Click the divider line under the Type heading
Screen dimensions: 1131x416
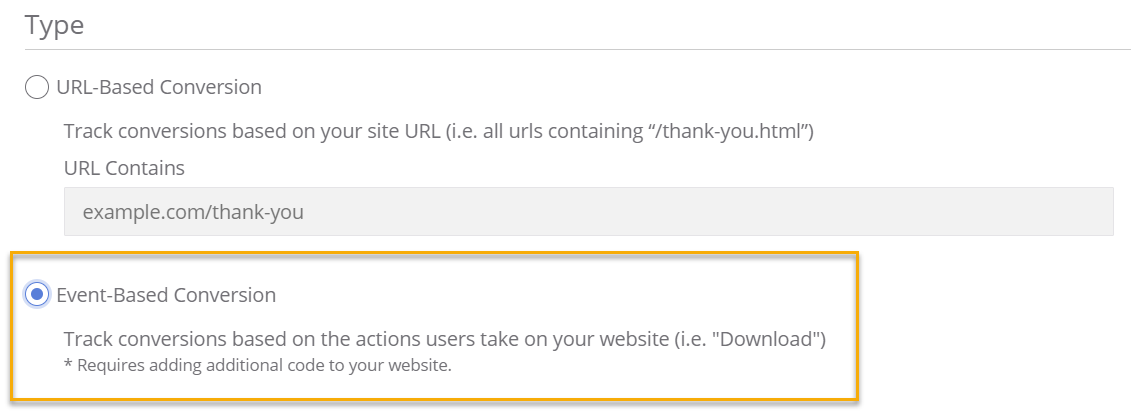577,49
